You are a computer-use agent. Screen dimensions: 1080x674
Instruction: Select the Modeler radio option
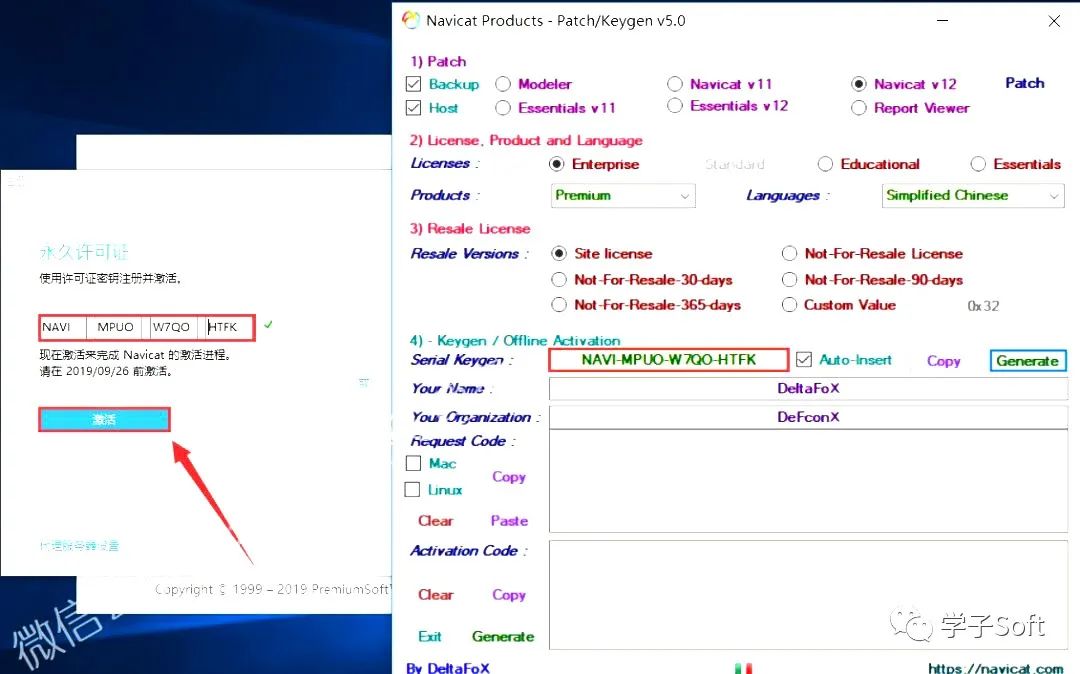[503, 84]
